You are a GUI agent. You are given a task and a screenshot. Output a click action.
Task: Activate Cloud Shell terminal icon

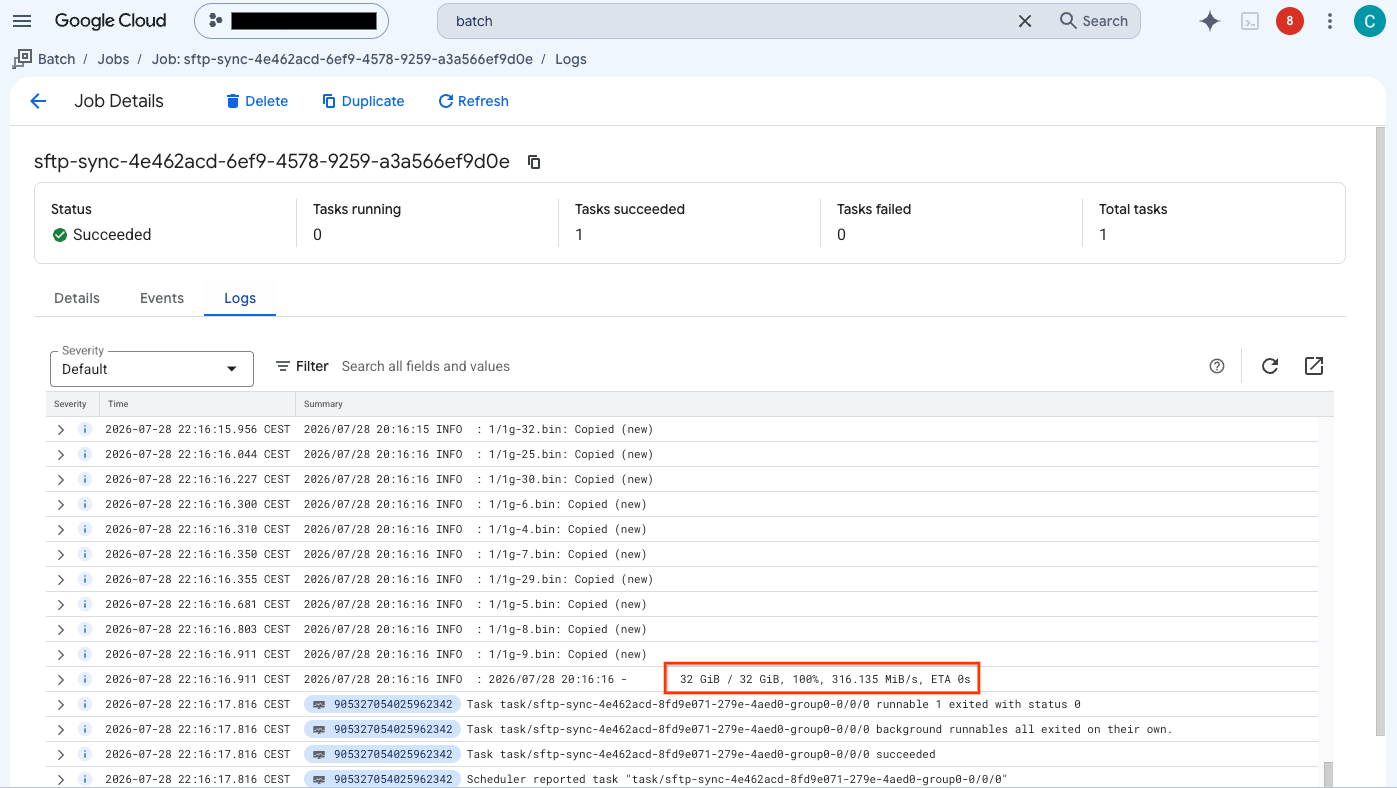1250,21
